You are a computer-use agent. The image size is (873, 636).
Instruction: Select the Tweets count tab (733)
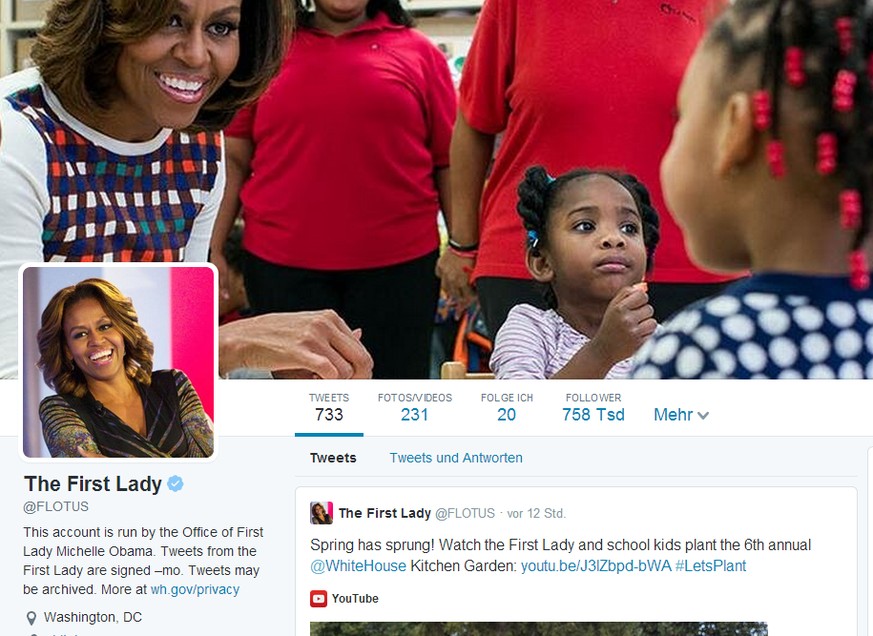[329, 408]
